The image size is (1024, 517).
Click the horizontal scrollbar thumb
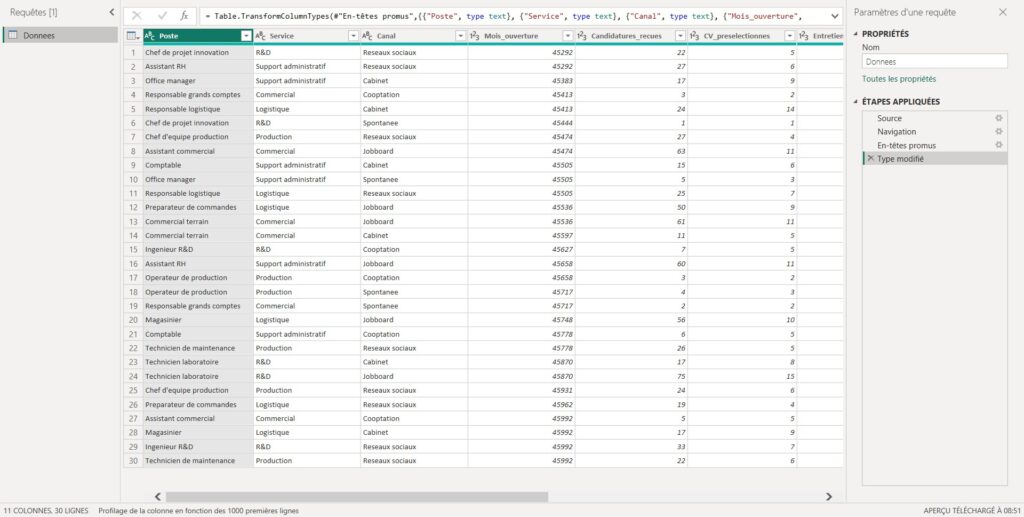pyautogui.click(x=357, y=497)
